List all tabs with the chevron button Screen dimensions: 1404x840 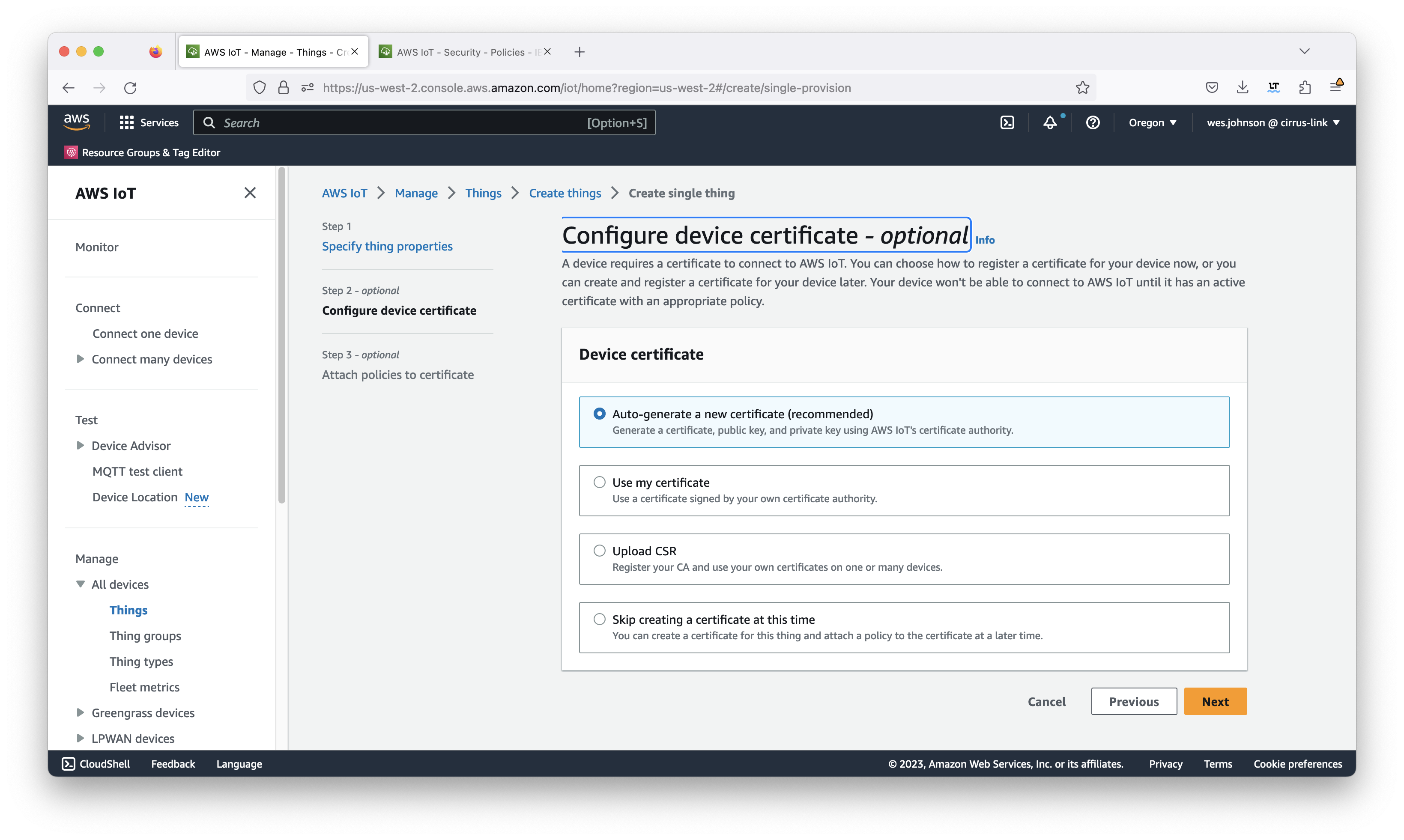pyautogui.click(x=1304, y=51)
